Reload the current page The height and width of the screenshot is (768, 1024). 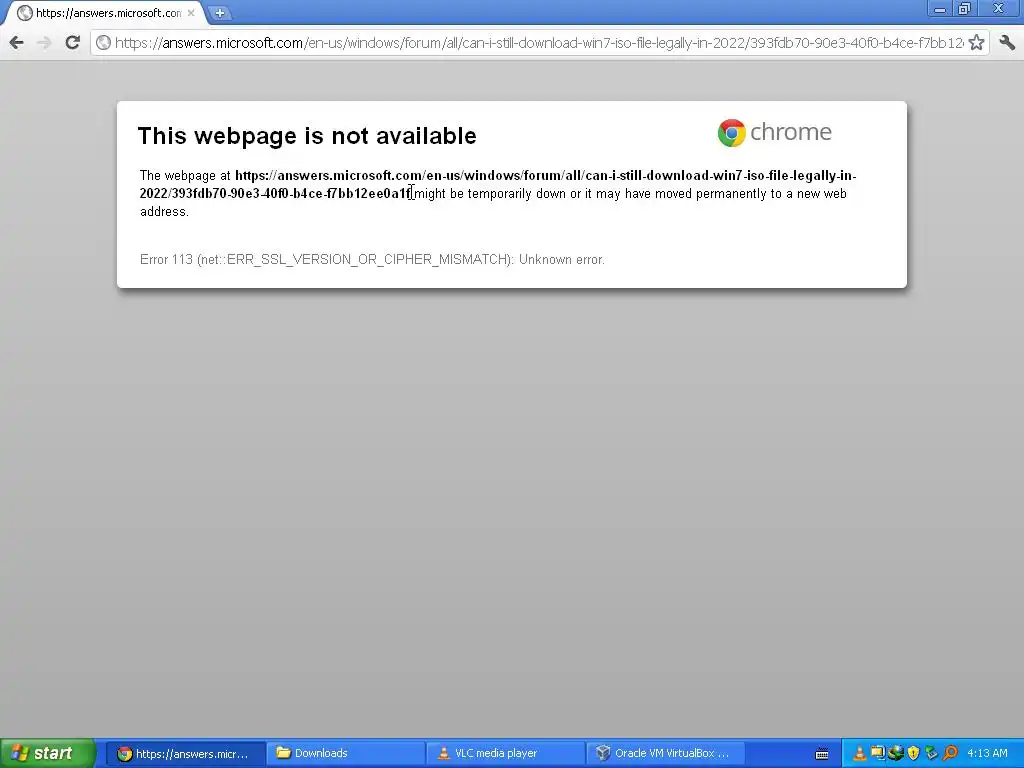[x=72, y=42]
